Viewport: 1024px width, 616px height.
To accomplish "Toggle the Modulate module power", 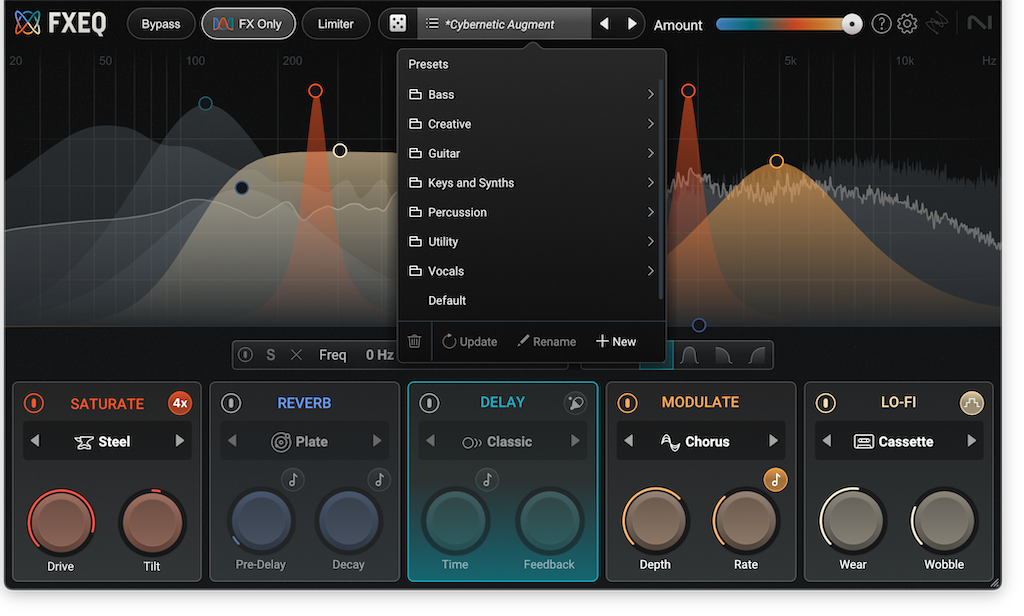I will [628, 402].
